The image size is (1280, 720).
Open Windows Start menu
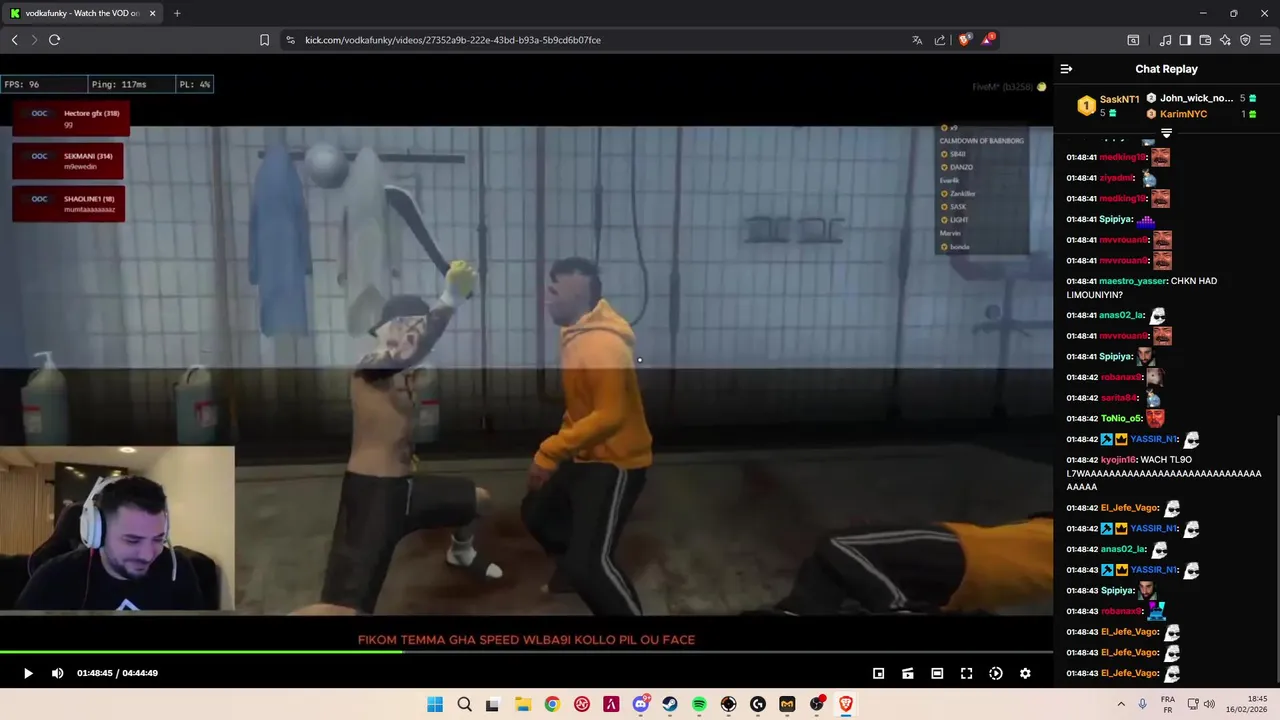pyautogui.click(x=435, y=704)
